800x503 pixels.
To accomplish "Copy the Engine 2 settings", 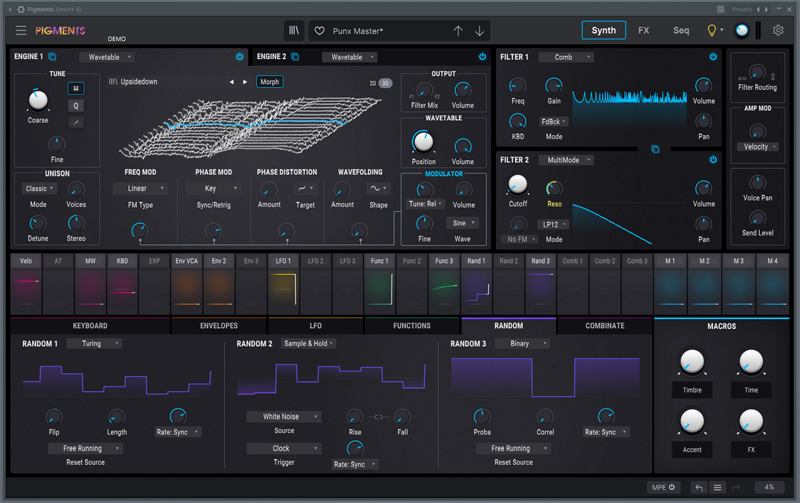I will pos(295,57).
